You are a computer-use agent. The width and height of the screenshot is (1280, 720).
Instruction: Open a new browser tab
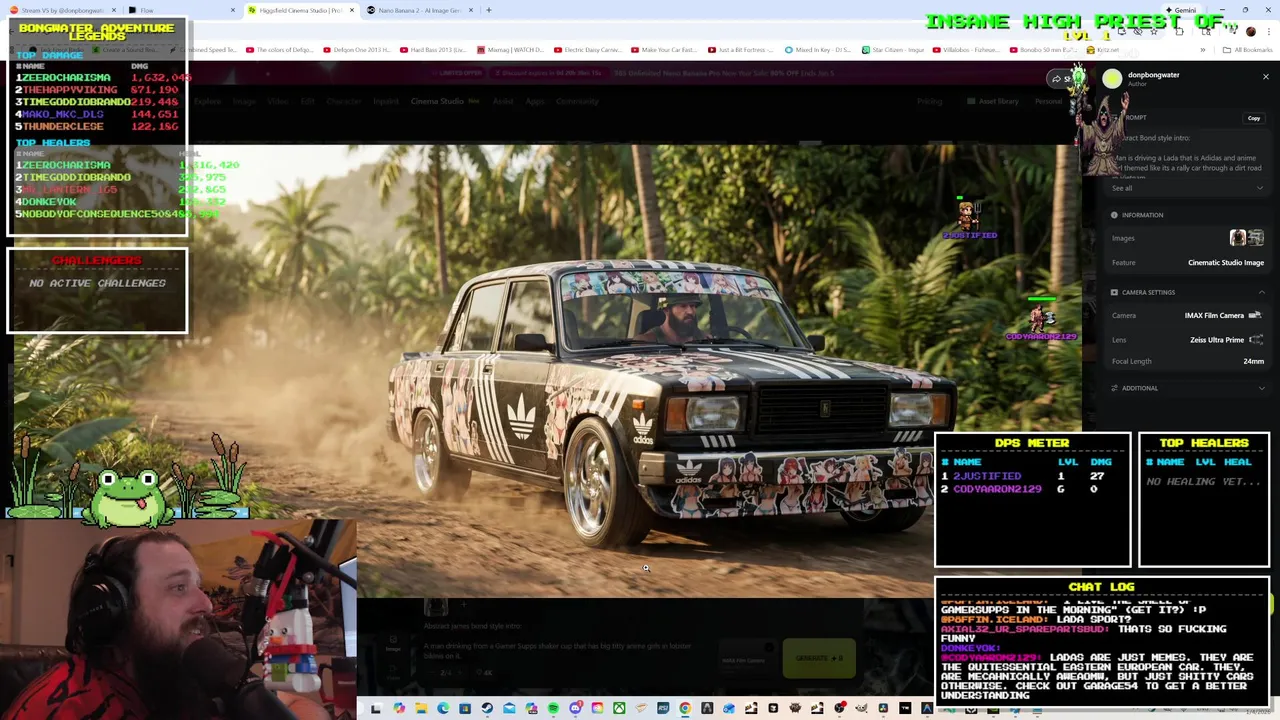(x=489, y=10)
